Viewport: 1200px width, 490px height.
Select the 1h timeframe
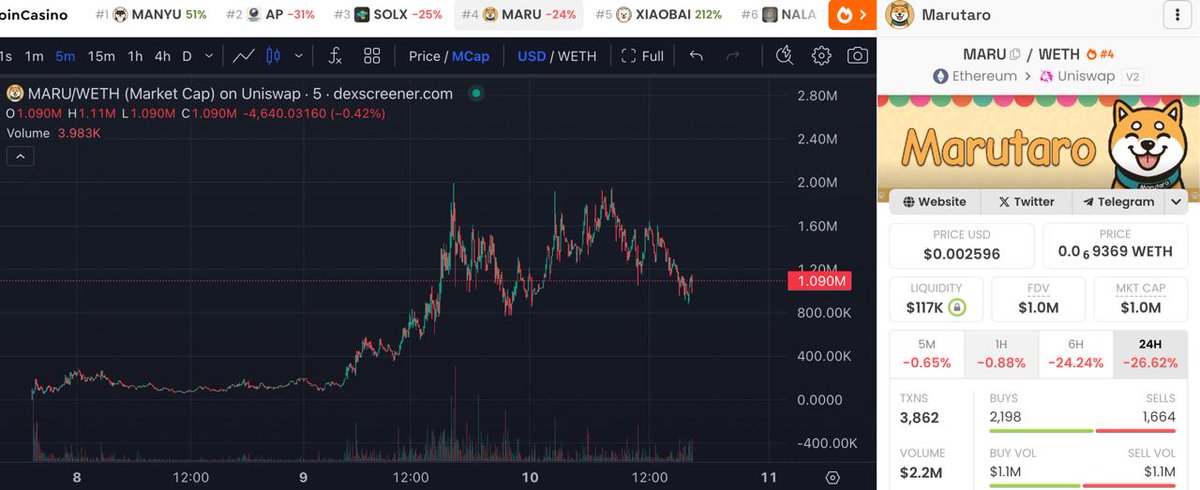[135, 56]
